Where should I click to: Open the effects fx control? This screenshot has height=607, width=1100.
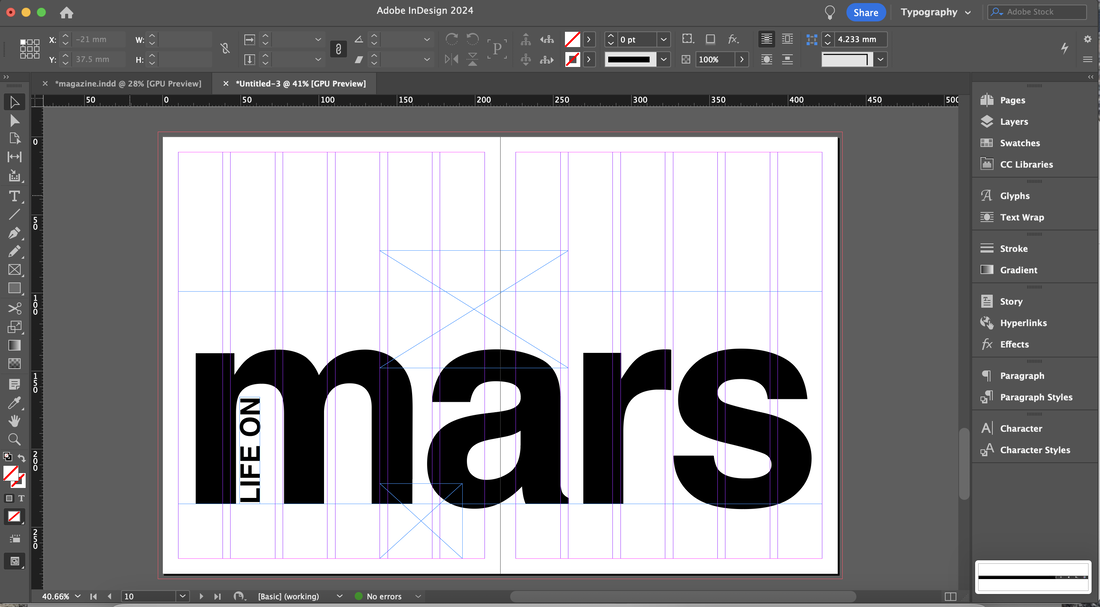click(733, 39)
